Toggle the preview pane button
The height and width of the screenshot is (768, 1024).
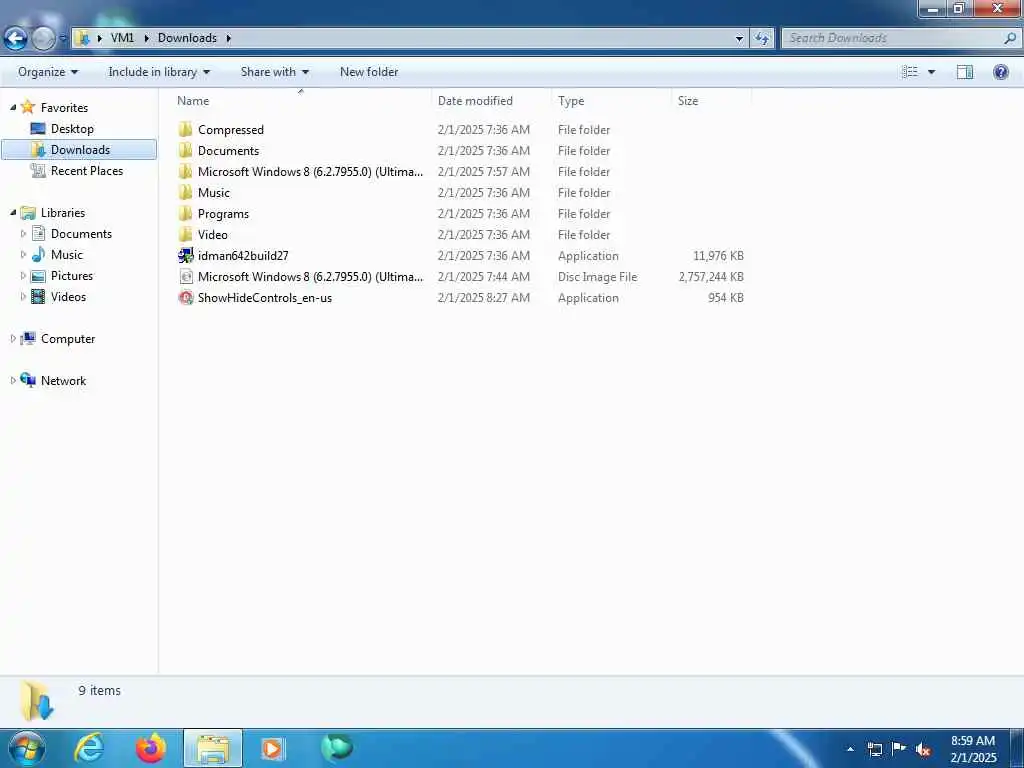tap(965, 72)
